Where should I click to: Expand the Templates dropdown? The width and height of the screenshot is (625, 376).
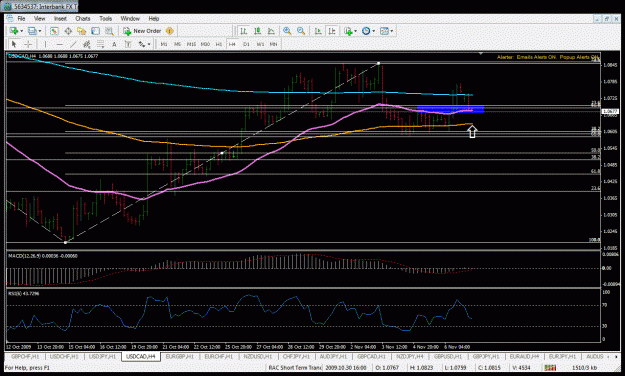[392, 31]
